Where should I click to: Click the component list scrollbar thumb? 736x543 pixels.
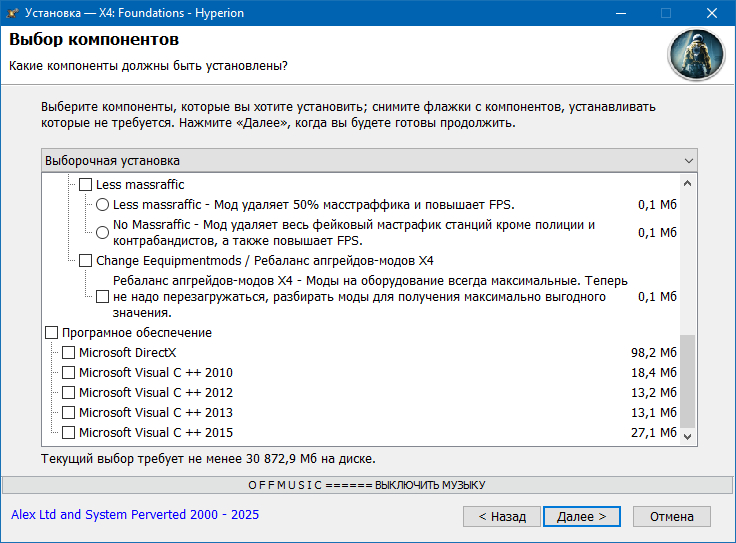pos(688,381)
